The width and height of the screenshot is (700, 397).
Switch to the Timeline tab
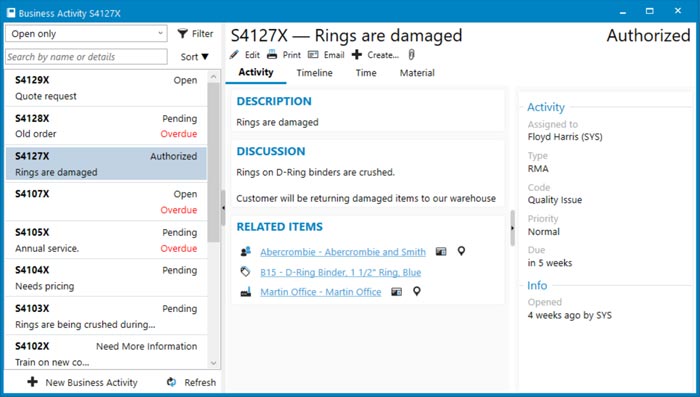pyautogui.click(x=314, y=73)
